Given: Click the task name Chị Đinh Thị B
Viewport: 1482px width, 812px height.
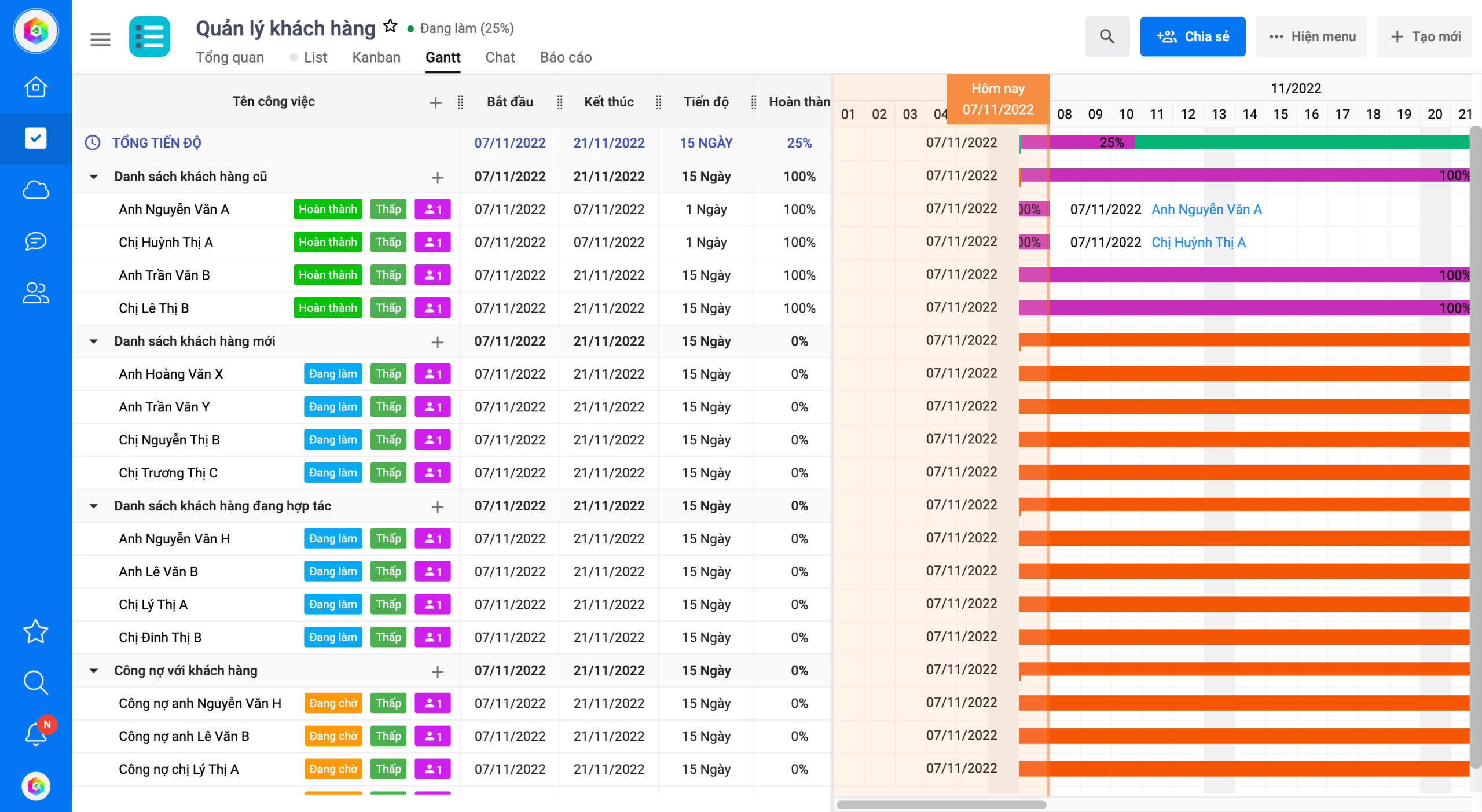Looking at the screenshot, I should click(x=160, y=638).
